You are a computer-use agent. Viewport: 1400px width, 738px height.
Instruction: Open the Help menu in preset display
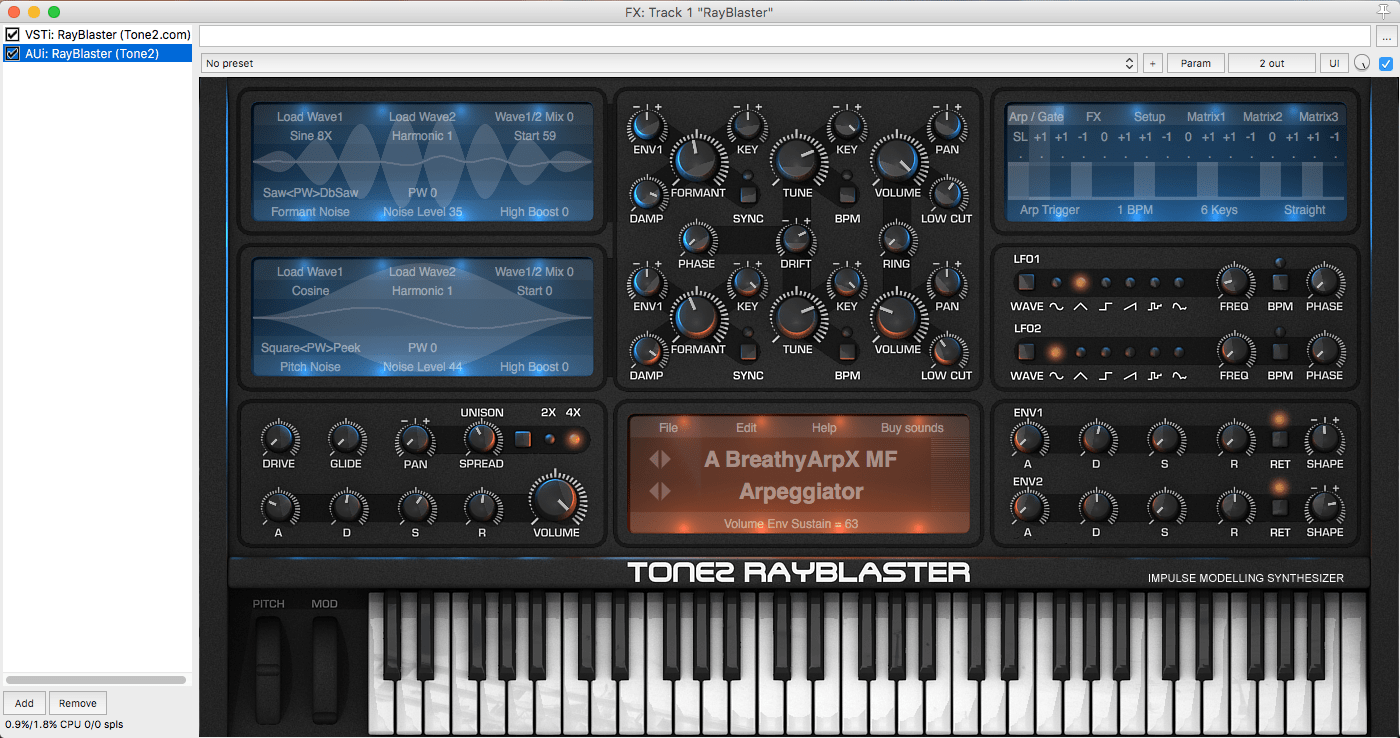tap(824, 428)
